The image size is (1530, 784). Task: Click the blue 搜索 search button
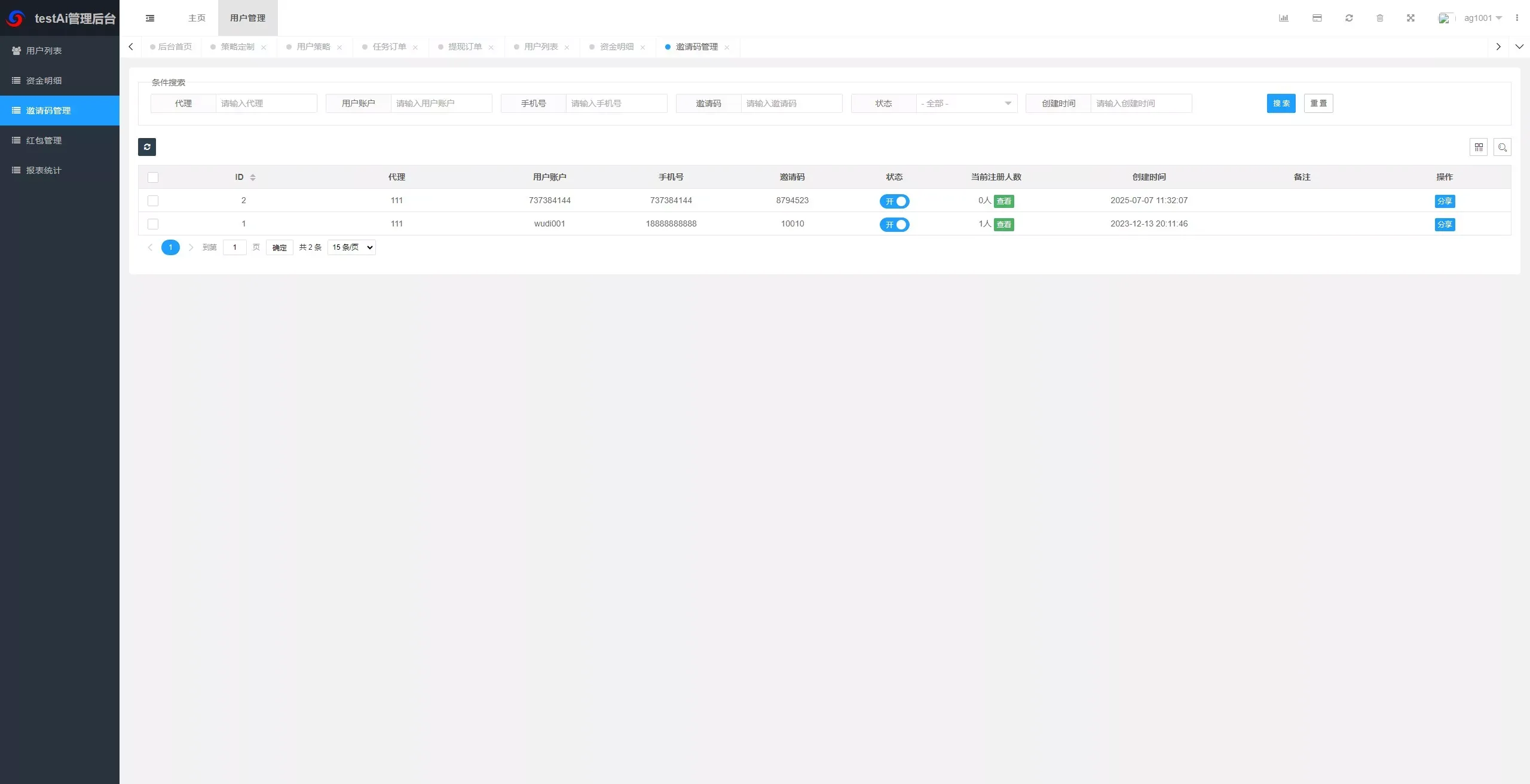[1281, 103]
